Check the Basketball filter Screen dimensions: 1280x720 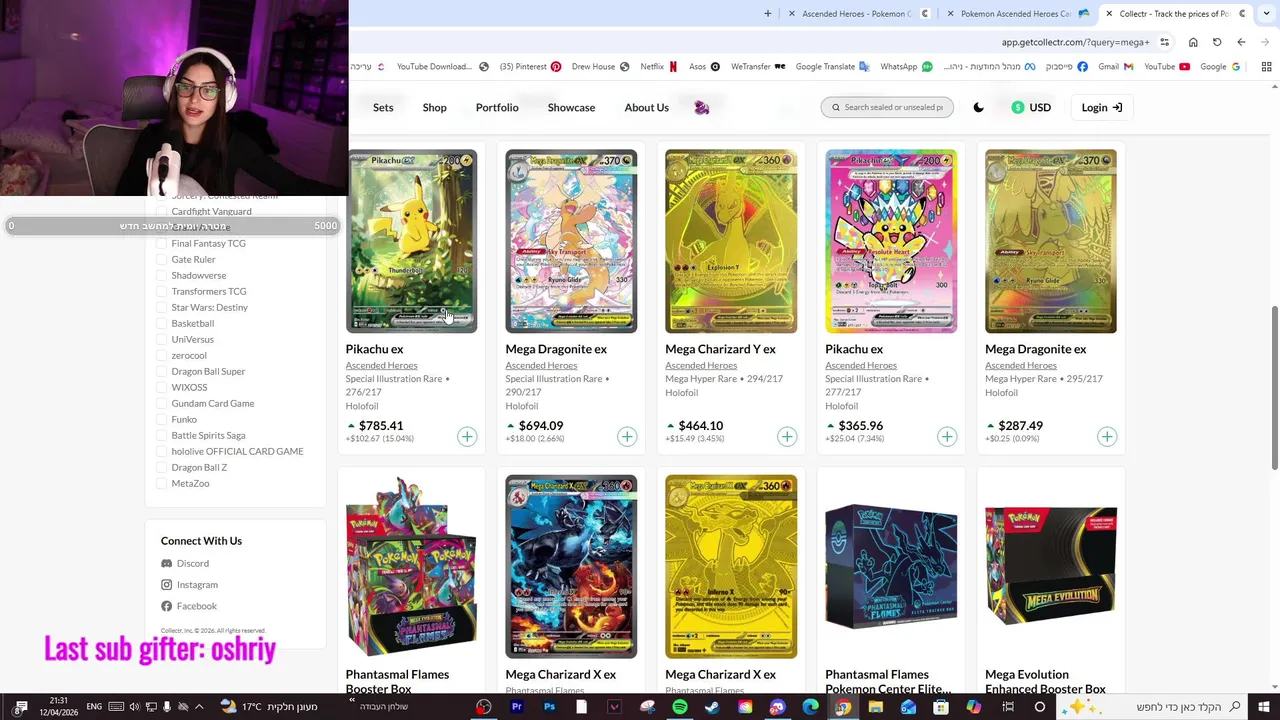[x=162, y=324]
